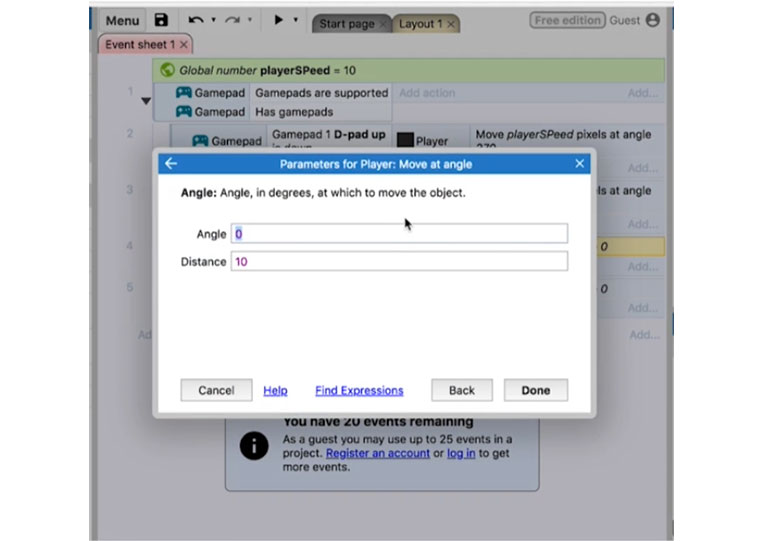Click into the Angle input field

[399, 234]
